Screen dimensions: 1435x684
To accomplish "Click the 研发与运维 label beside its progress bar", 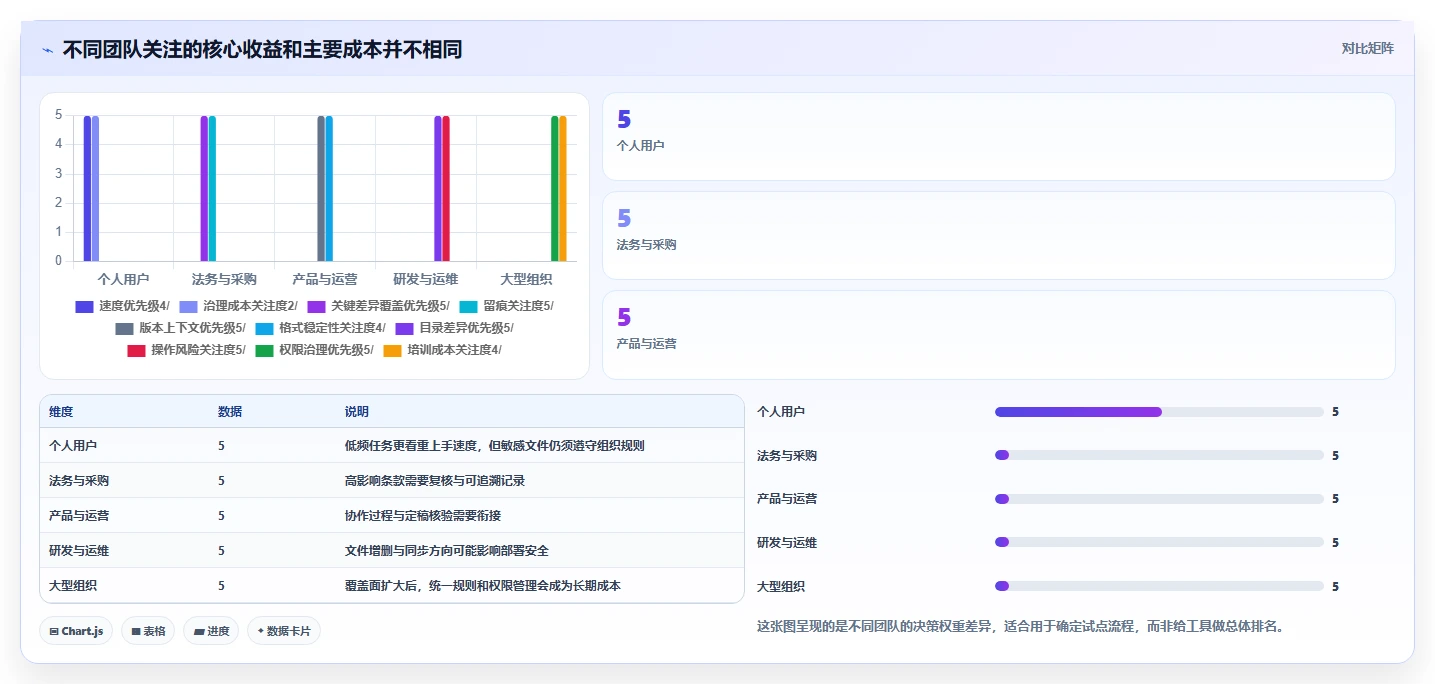I will [787, 543].
